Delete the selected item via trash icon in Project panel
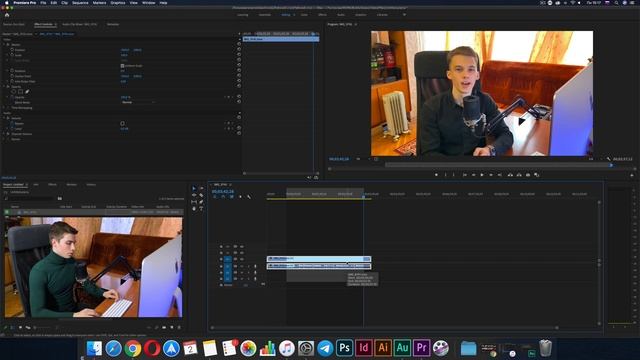Viewport: 640px width, 360px height. pos(179,327)
